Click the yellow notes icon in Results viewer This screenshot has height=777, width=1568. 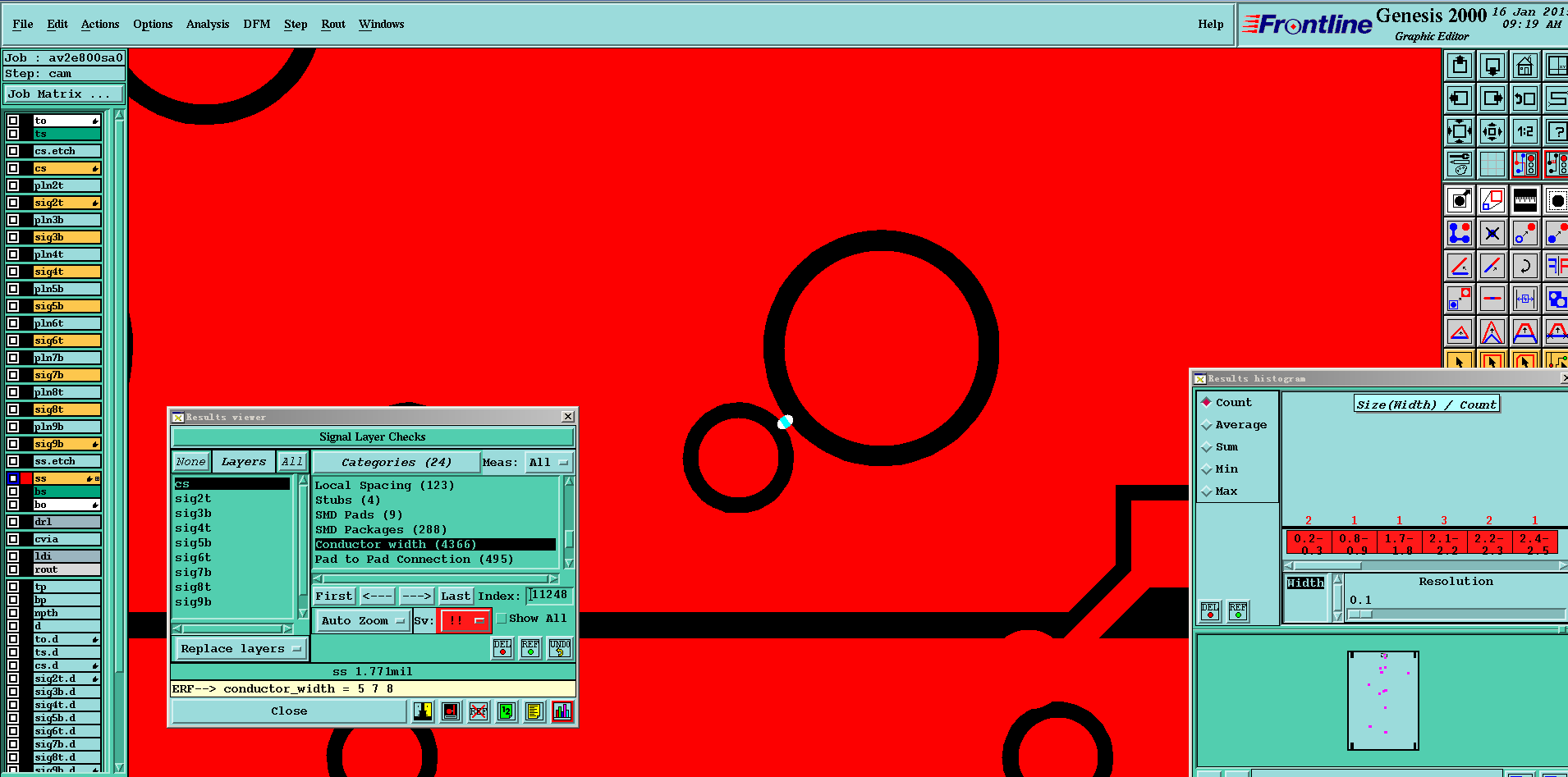534,711
